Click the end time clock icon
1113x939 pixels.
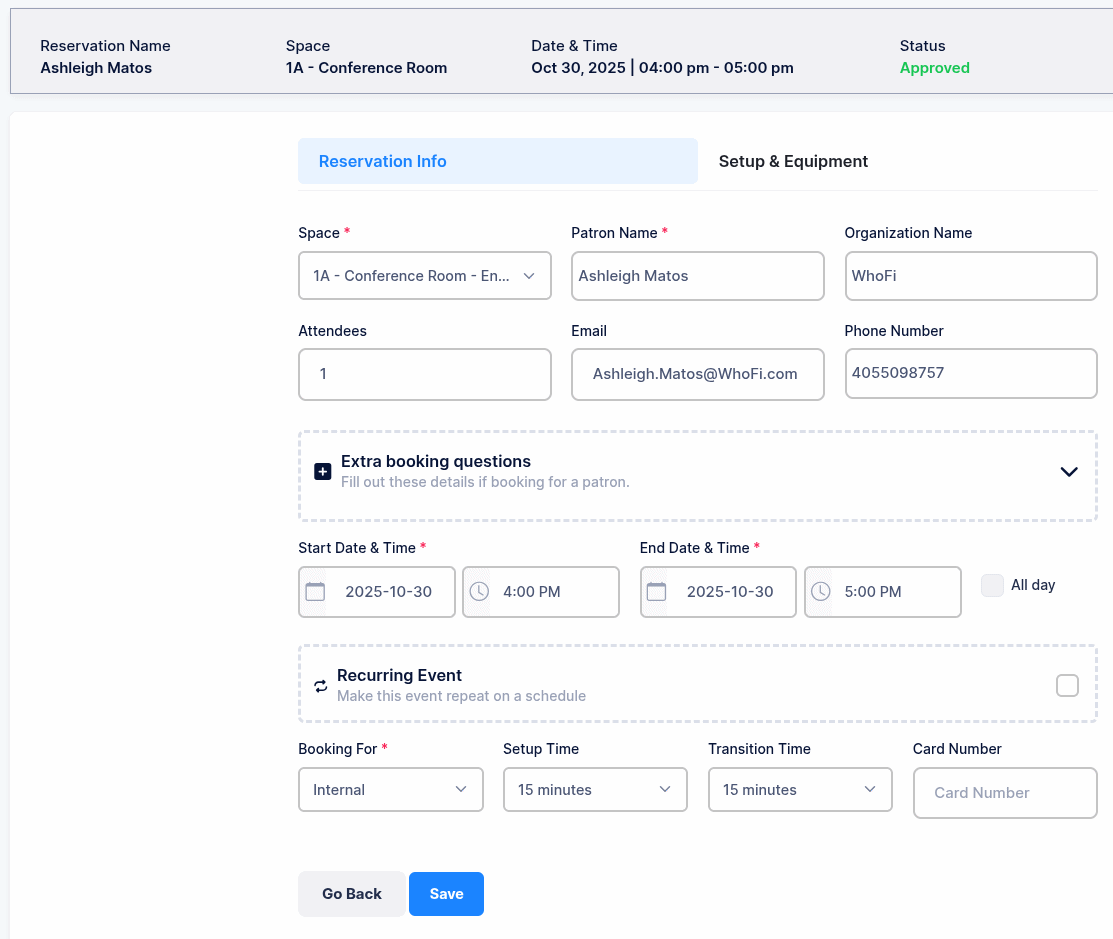pos(821,592)
